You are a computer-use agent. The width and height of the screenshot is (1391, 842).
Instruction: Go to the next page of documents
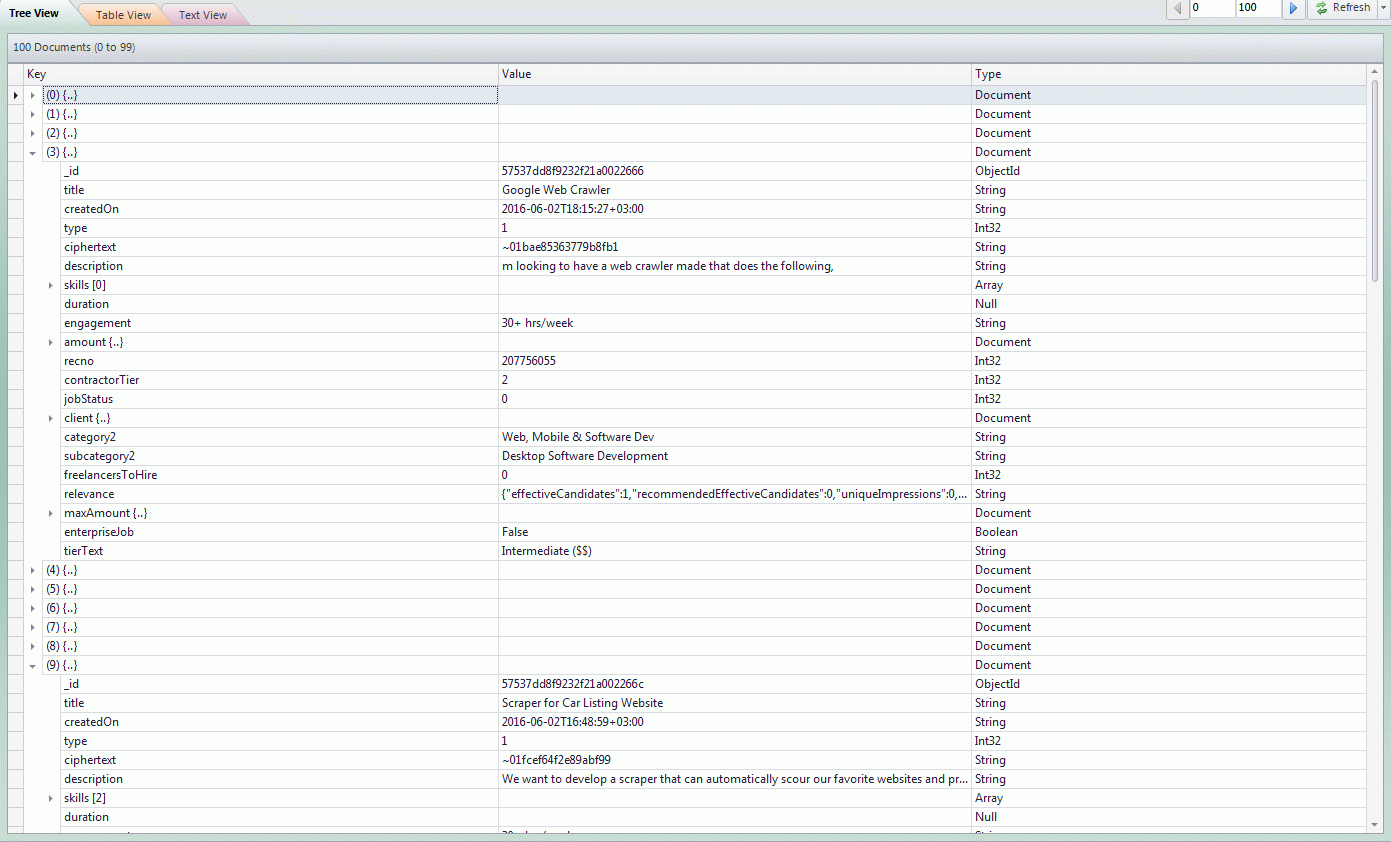(1293, 8)
